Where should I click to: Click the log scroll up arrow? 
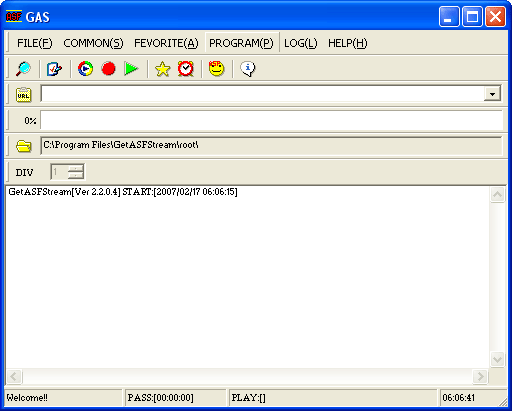click(x=497, y=194)
